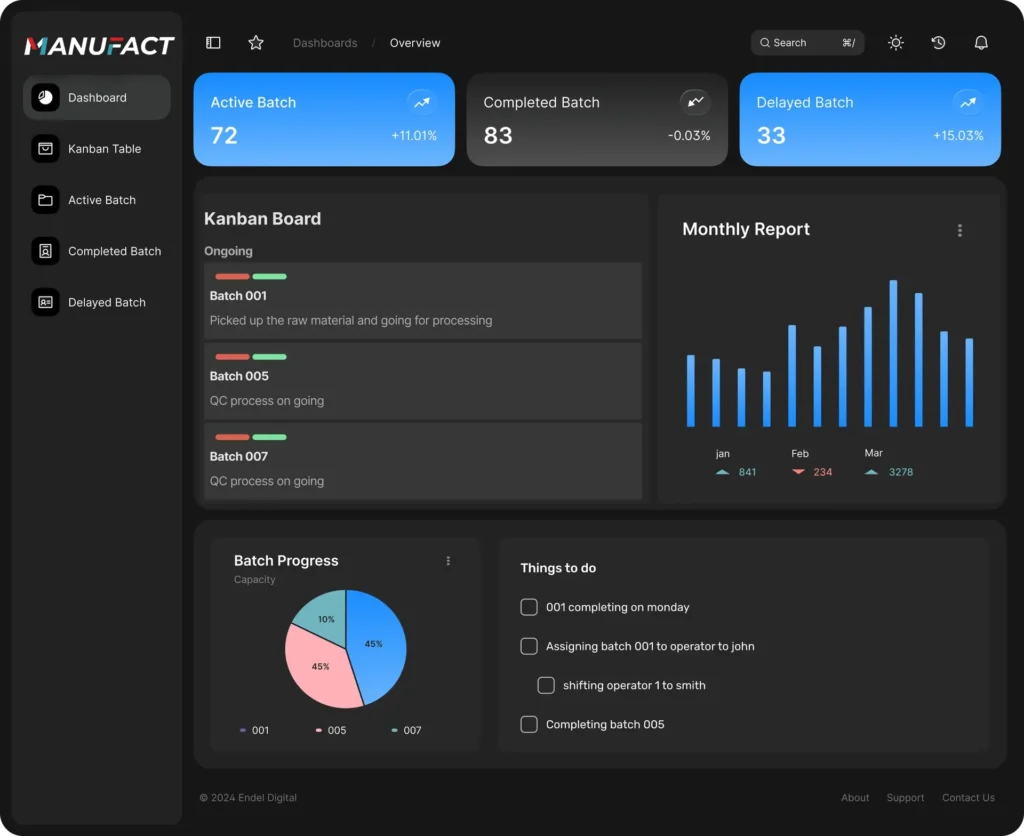1024x836 pixels.
Task: Click the star favorite icon
Action: coord(256,42)
